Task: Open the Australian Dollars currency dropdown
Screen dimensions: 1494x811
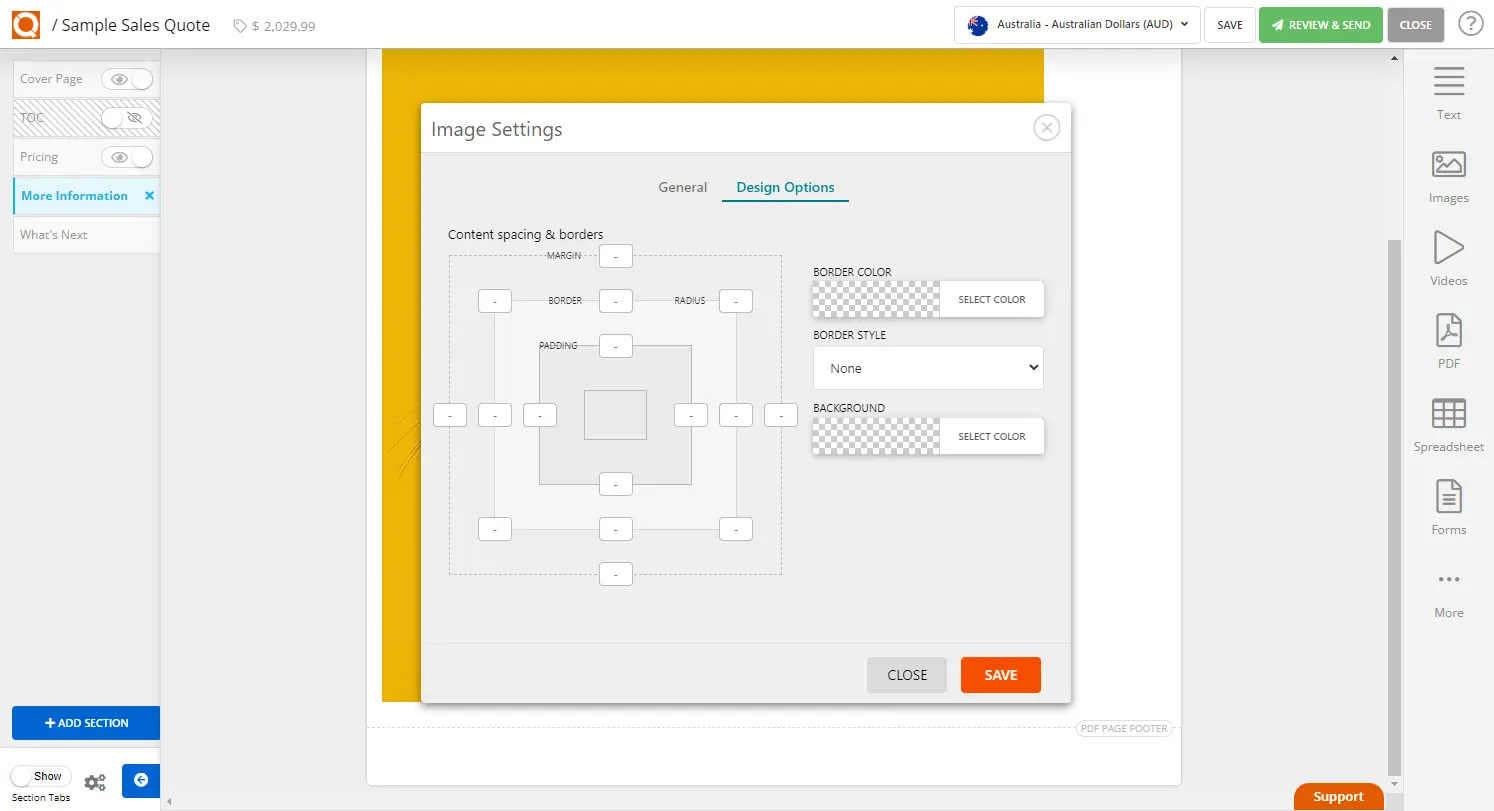Action: point(1077,24)
